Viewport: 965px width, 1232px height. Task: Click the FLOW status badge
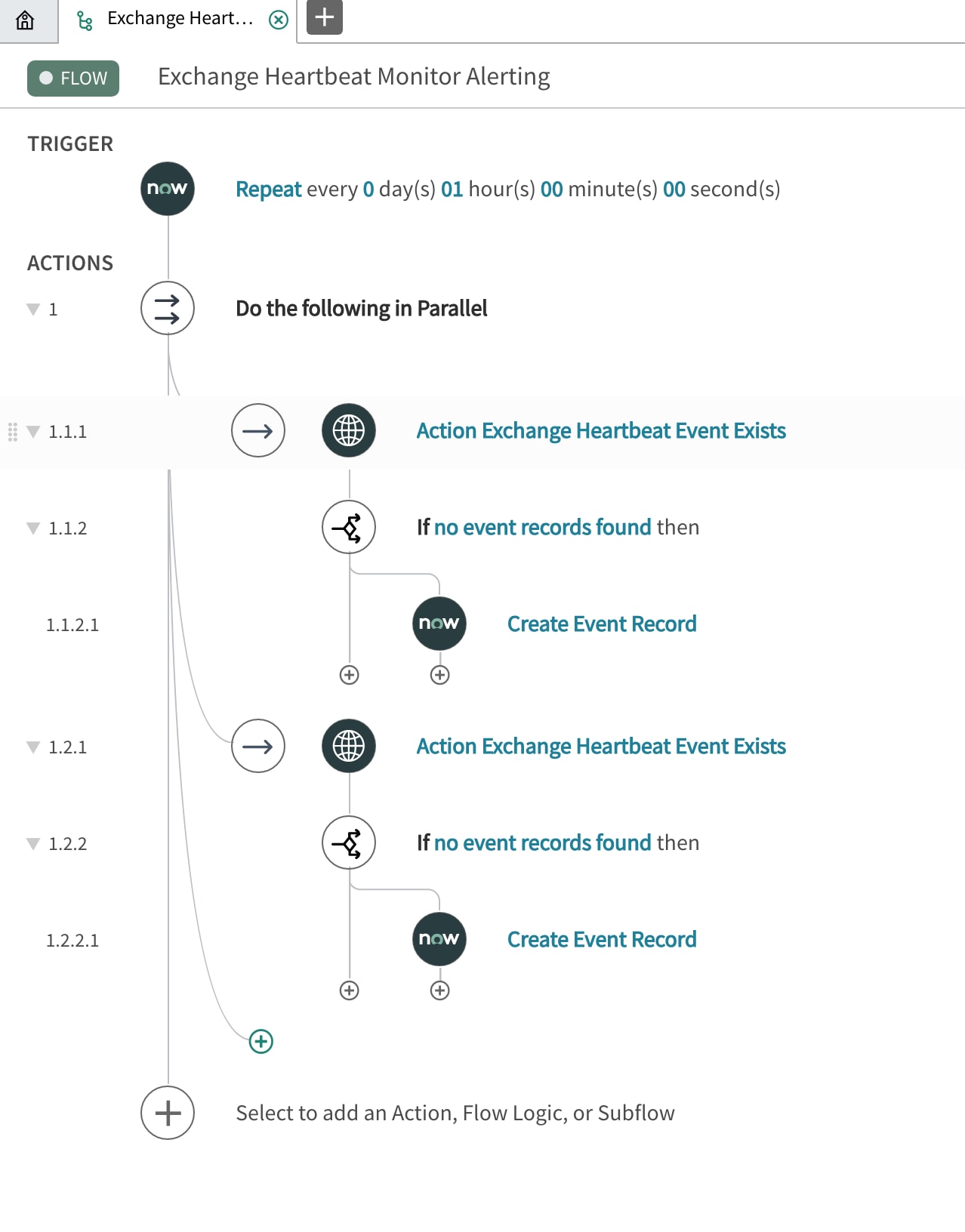tap(73, 79)
